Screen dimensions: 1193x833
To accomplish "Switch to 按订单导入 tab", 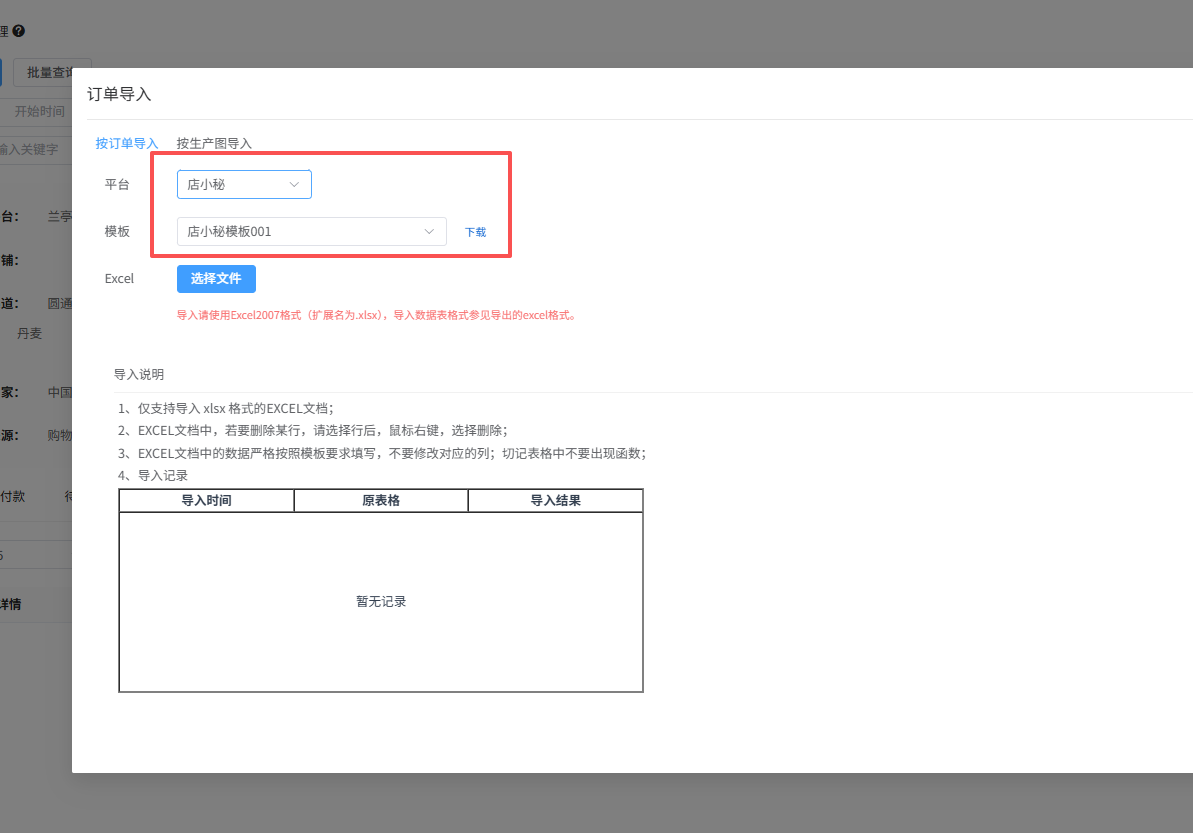I will [x=126, y=143].
